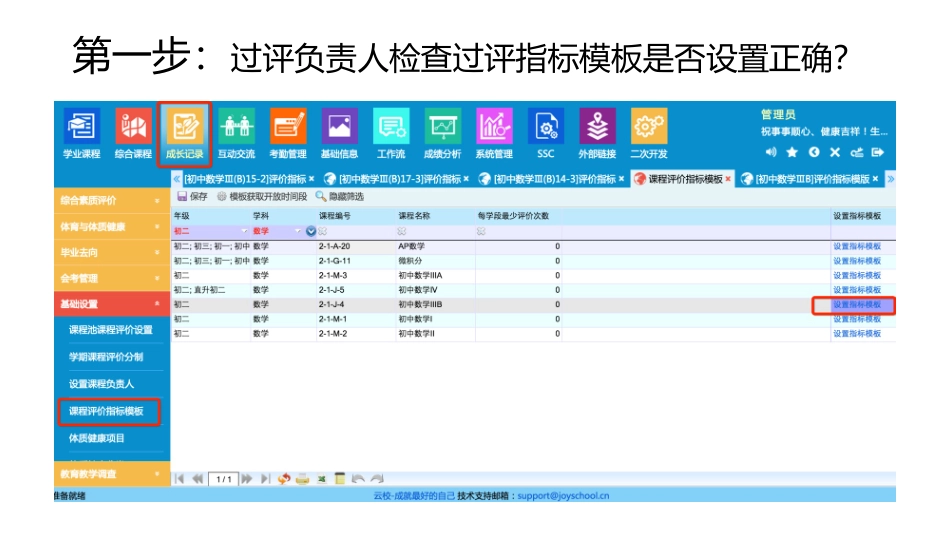The height and width of the screenshot is (535, 950).
Task: Open 体质健康项目 in sidebar
Action: pos(96,438)
